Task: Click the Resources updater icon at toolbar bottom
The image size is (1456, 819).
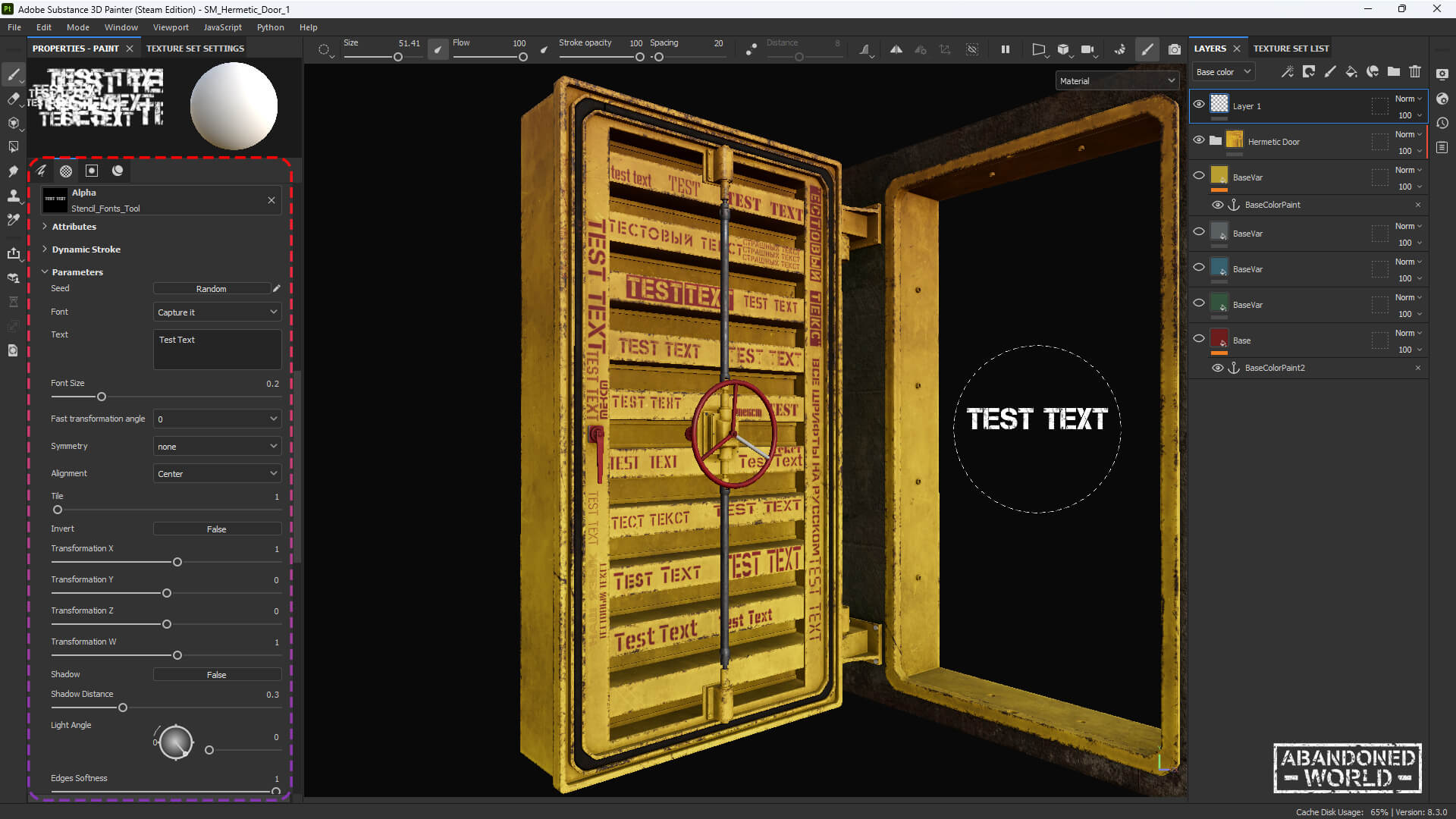Action: click(13, 350)
